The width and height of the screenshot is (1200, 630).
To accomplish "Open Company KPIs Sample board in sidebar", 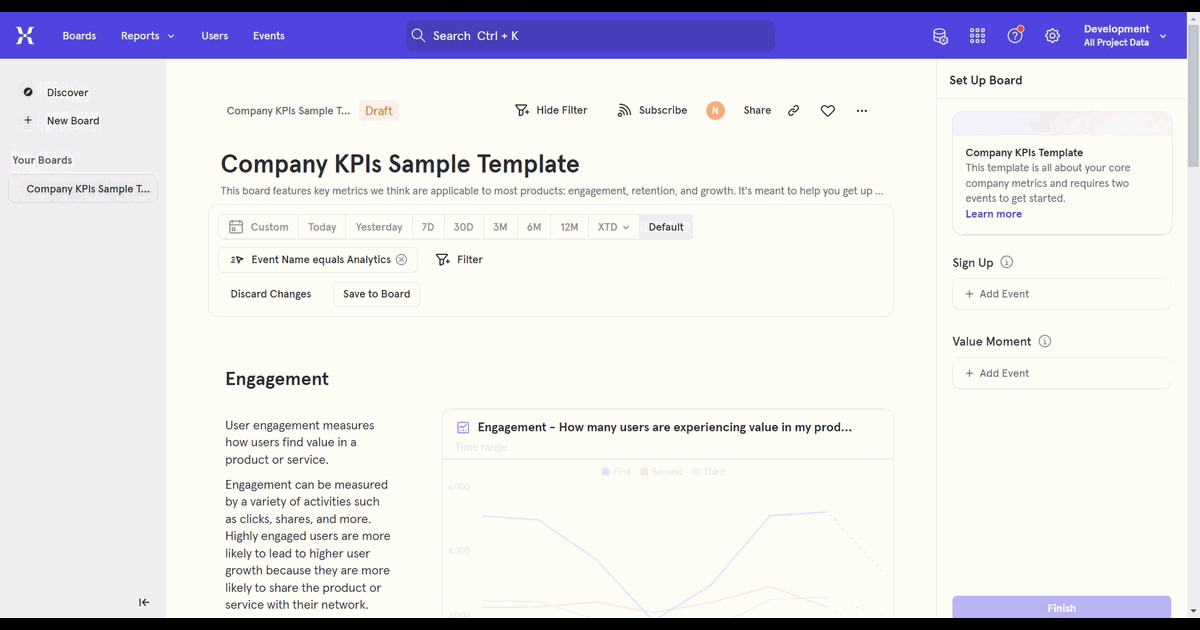I will (83, 189).
